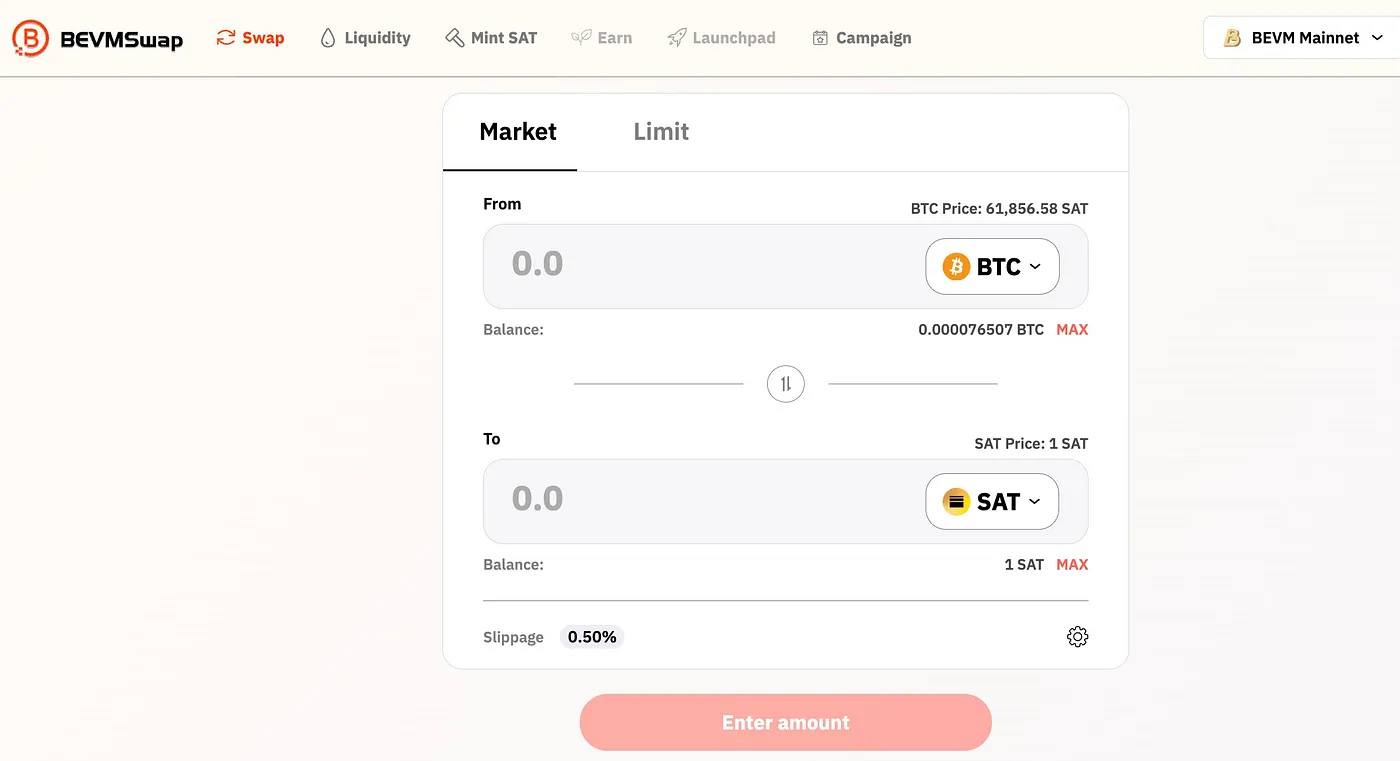The image size is (1400, 761).
Task: Click the 0.50% slippage badge
Action: click(x=592, y=637)
